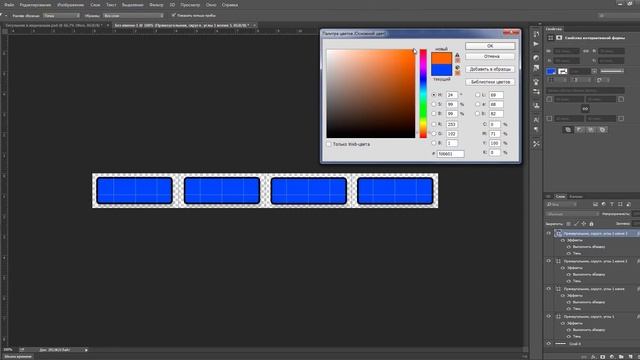This screenshot has height=360, width=640.
Task: Select the Lab L radio button
Action: 478,95
